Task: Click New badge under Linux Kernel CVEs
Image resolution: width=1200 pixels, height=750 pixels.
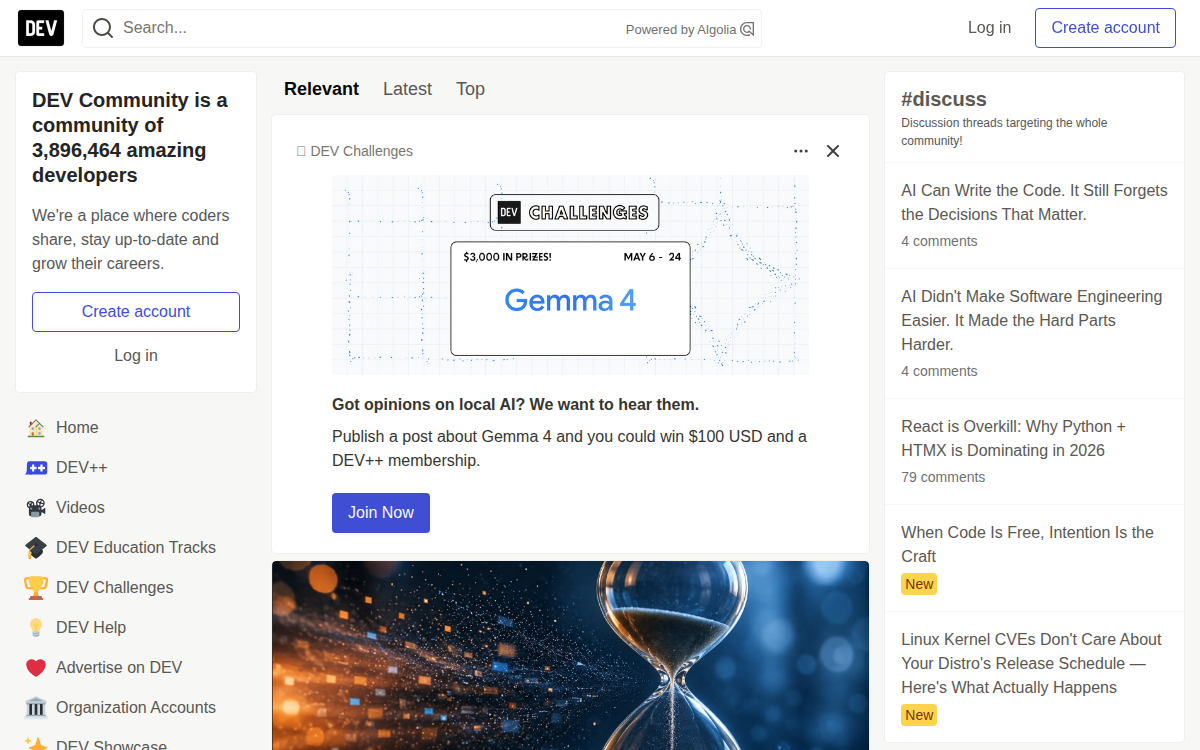Action: pos(919,716)
